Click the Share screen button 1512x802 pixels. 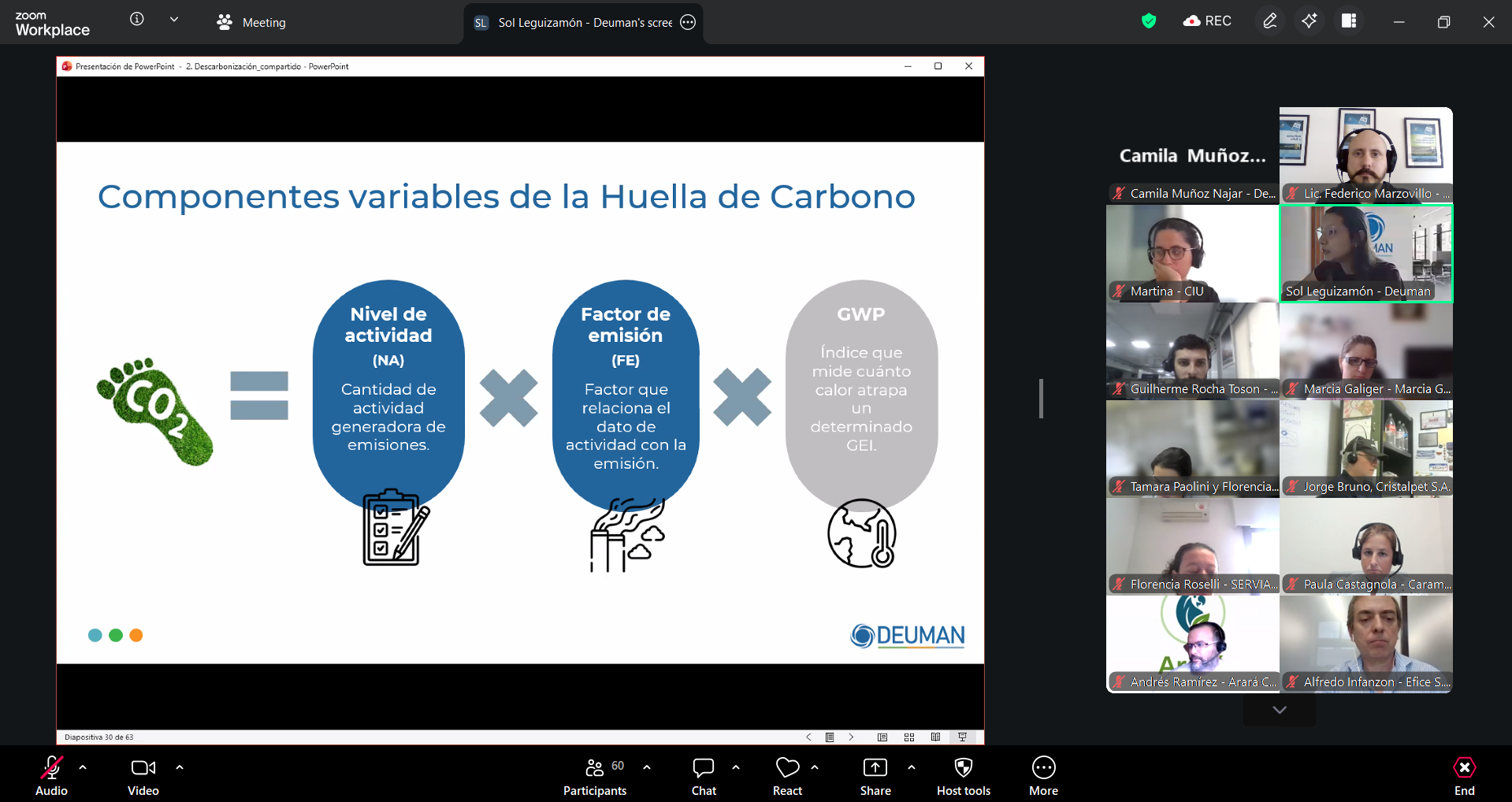[875, 777]
